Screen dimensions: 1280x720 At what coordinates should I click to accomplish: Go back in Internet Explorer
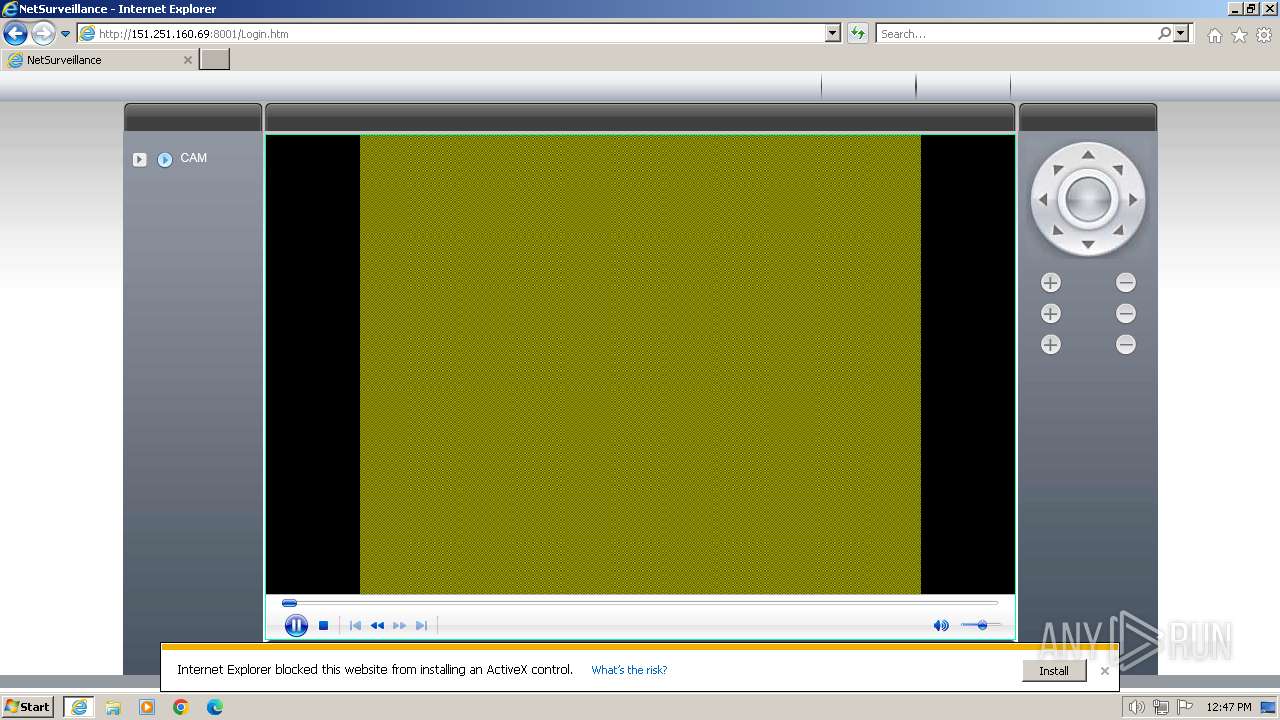15,33
